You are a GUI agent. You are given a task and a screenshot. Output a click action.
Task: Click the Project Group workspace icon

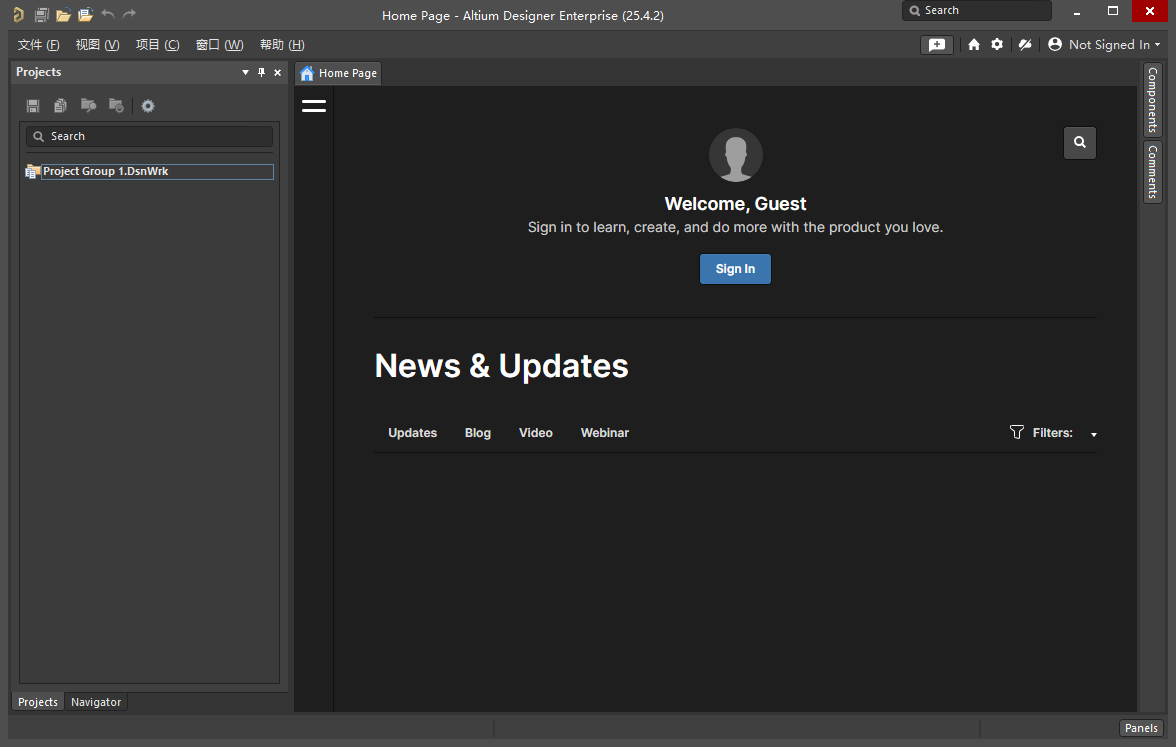point(32,172)
